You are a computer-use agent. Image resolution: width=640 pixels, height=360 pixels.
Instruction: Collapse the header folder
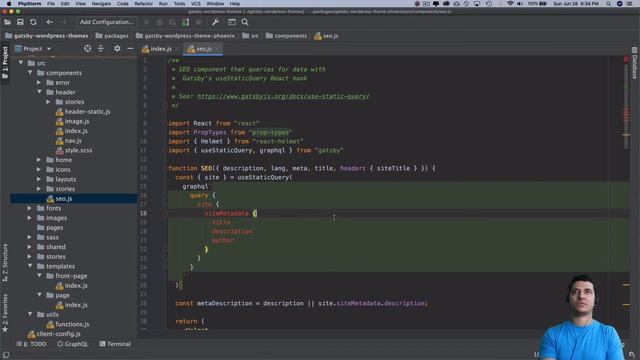click(39, 92)
